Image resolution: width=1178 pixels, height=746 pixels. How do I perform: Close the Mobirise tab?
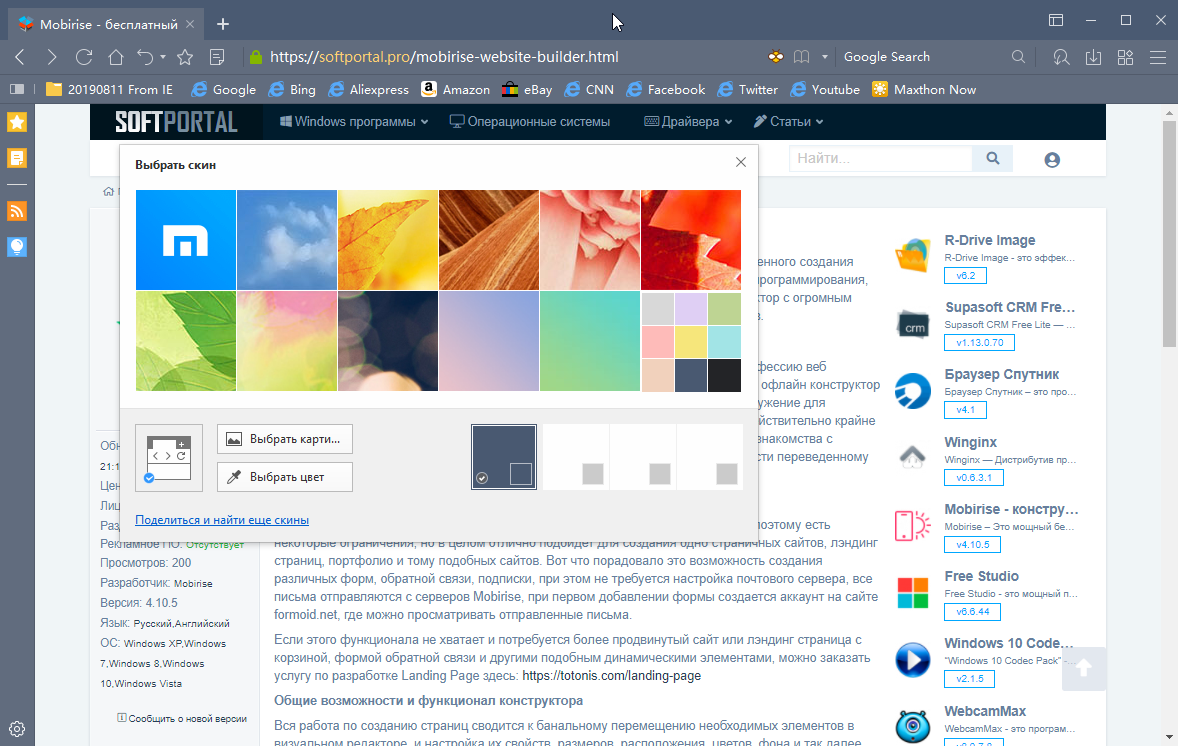(x=190, y=24)
